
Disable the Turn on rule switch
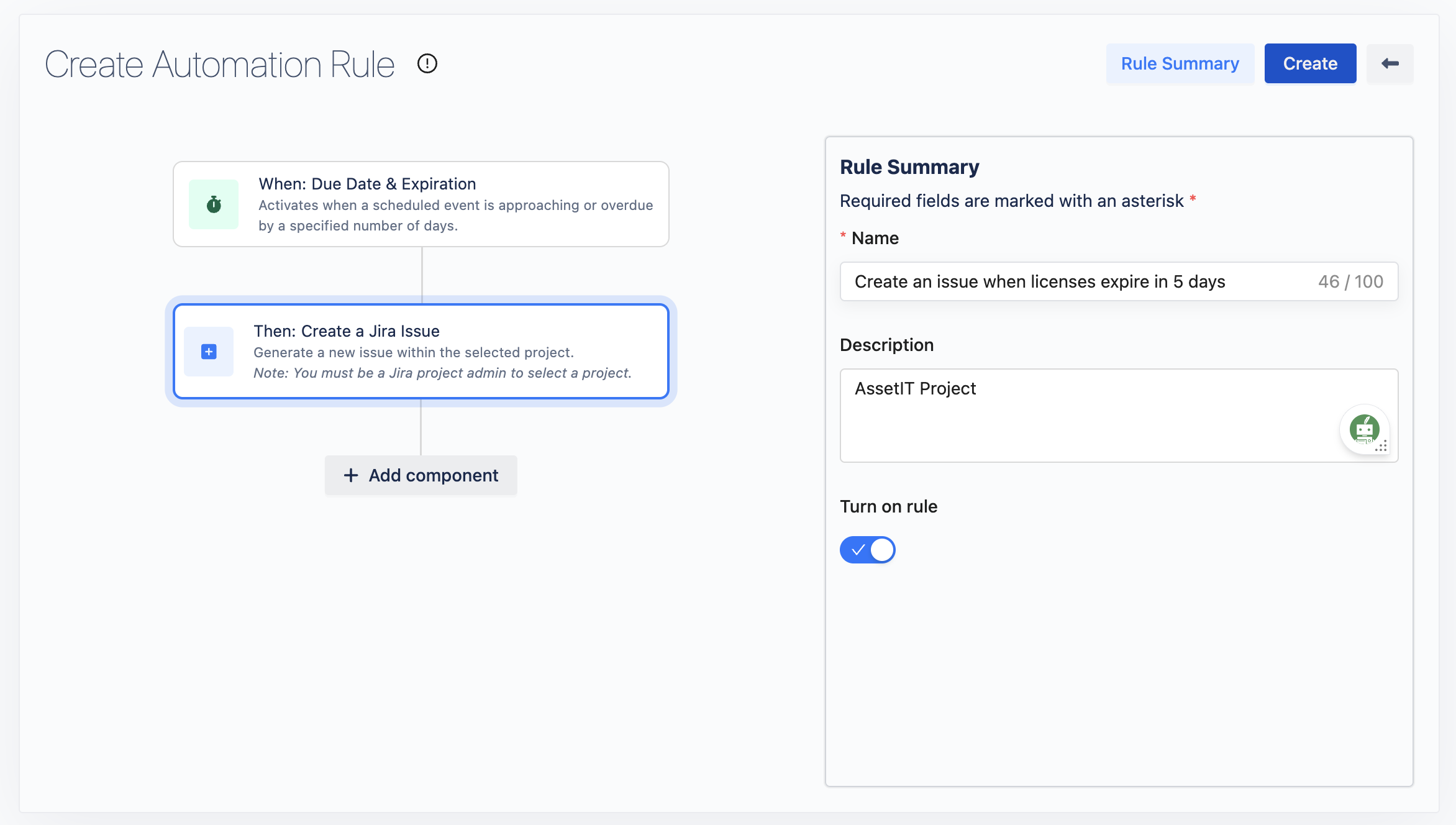pyautogui.click(x=867, y=550)
